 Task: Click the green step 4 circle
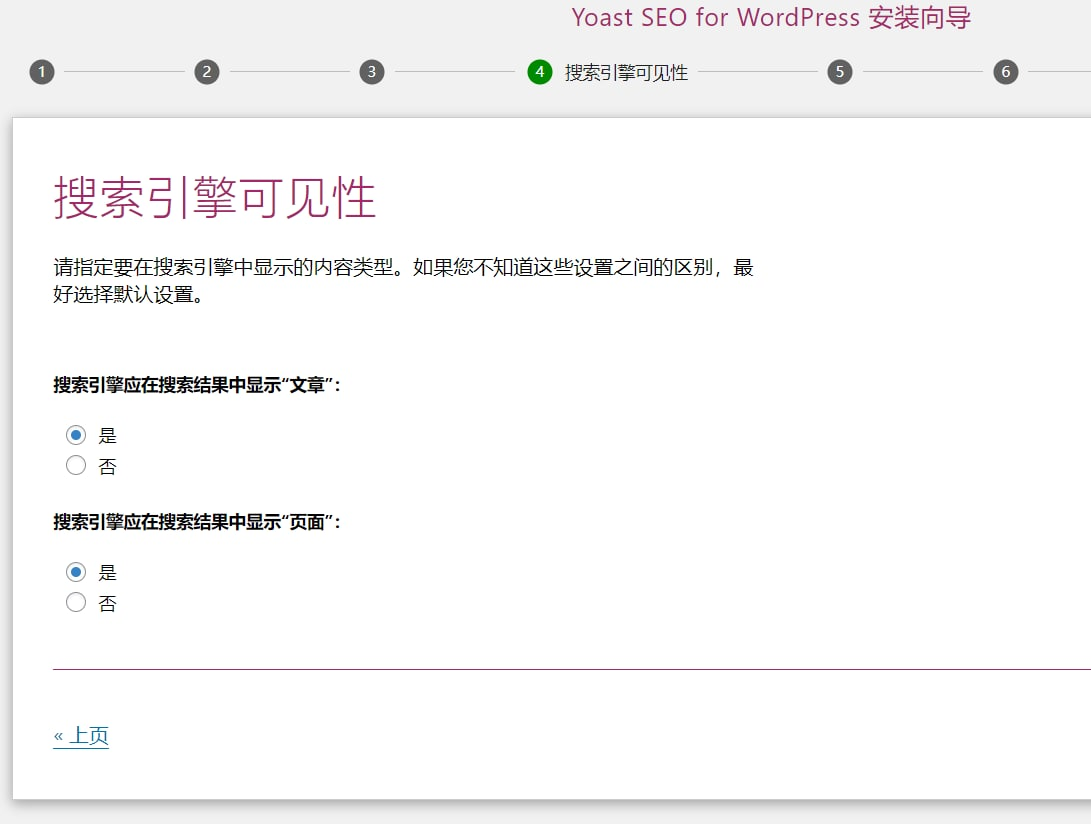(x=540, y=72)
